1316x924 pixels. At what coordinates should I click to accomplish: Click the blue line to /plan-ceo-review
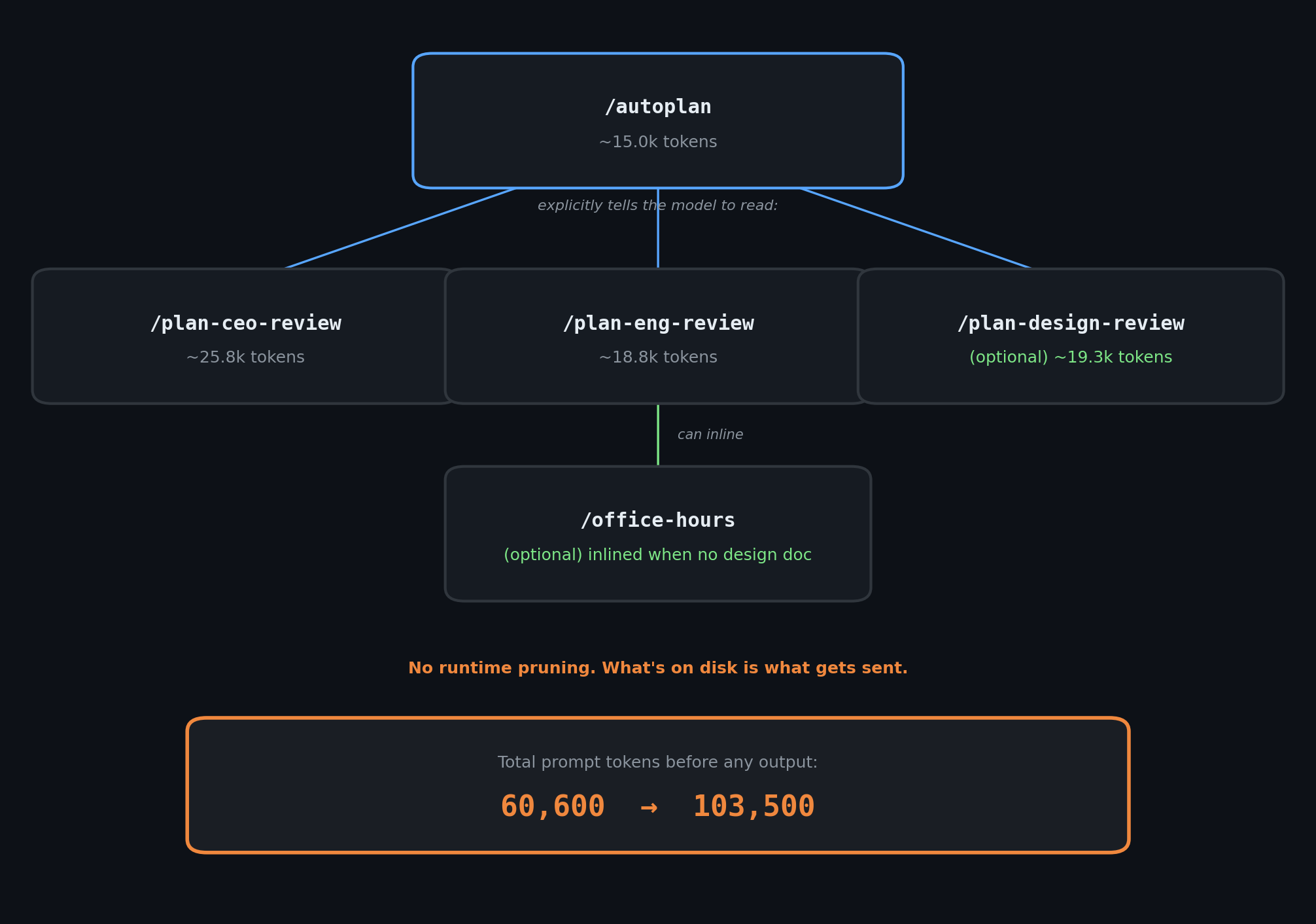pyautogui.click(x=400, y=228)
